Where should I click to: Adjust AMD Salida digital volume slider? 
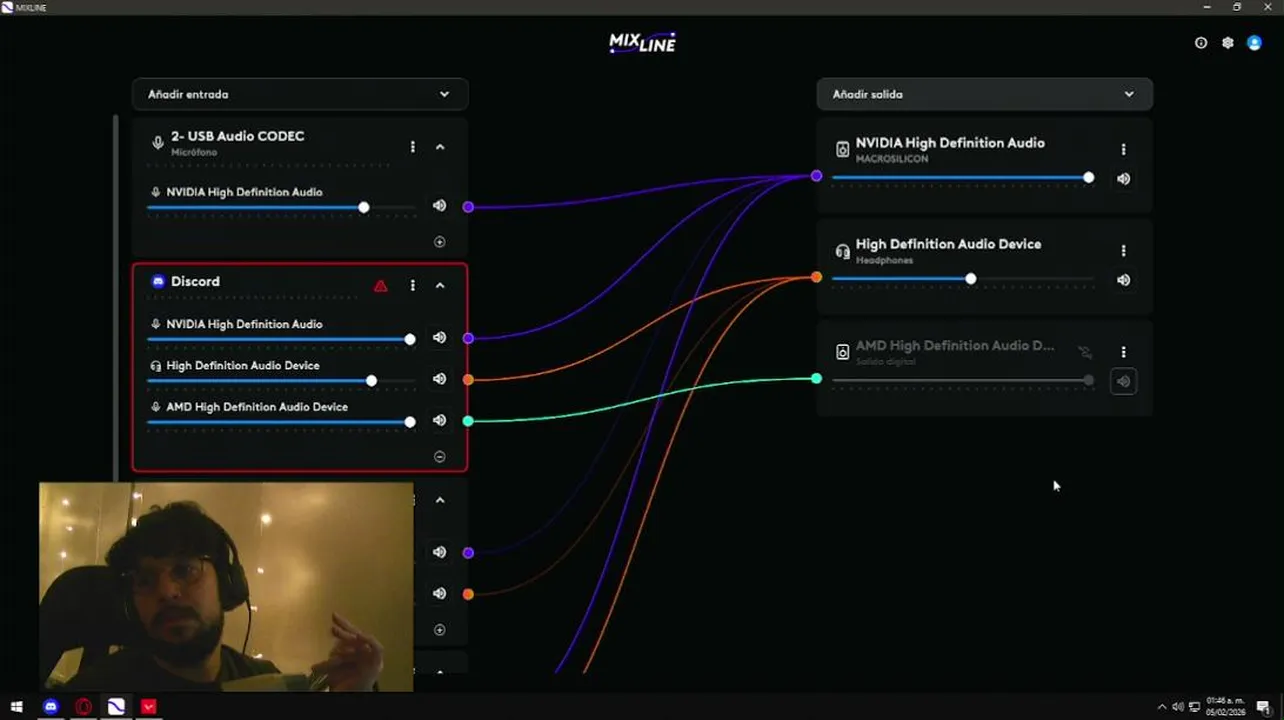pyautogui.click(x=963, y=380)
